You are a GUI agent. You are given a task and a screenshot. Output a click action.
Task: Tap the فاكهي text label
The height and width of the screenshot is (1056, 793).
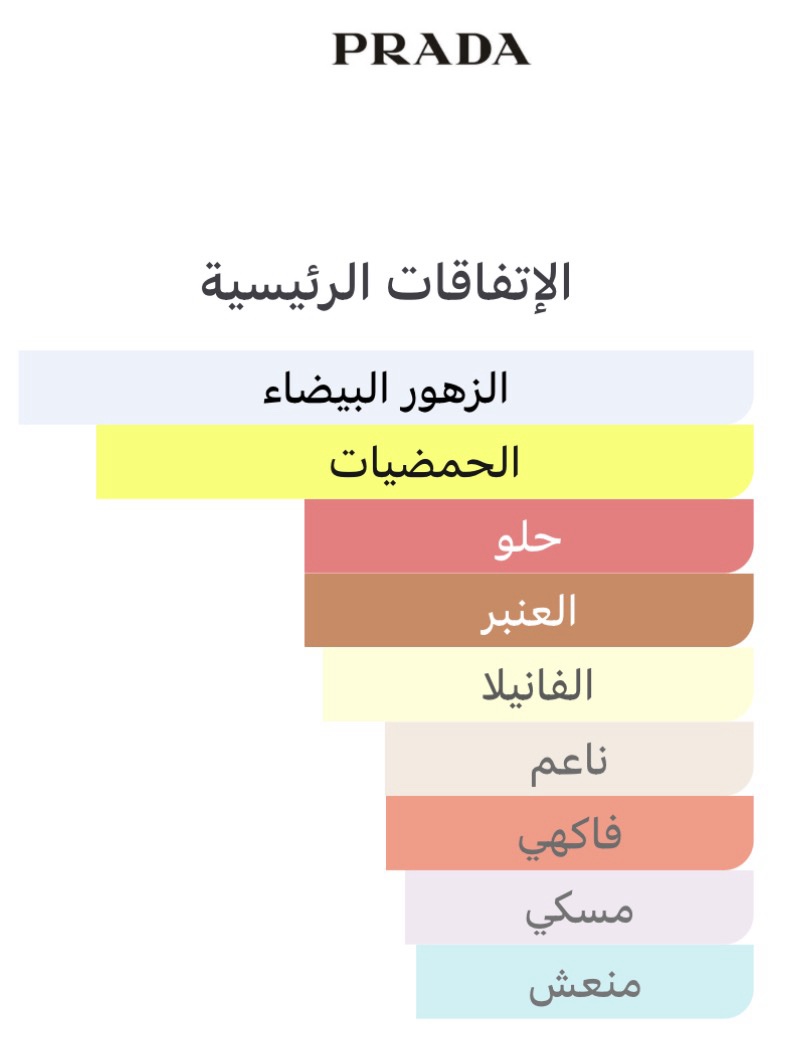click(570, 835)
